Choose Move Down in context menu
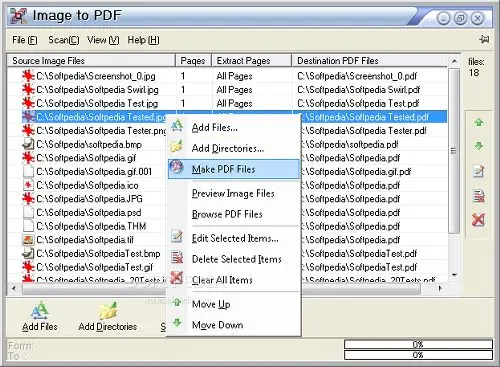 click(x=234, y=325)
